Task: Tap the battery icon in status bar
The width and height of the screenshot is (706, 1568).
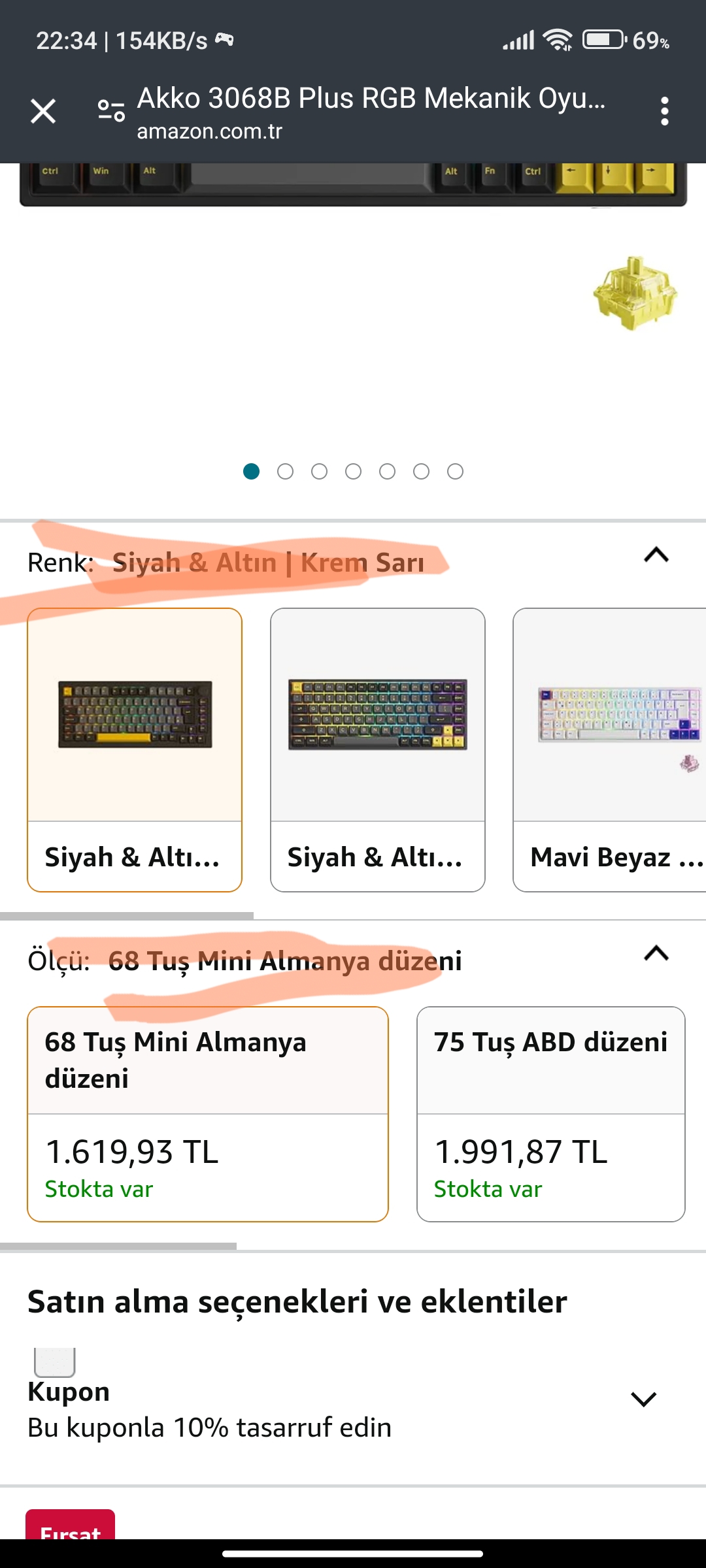Action: click(603, 41)
